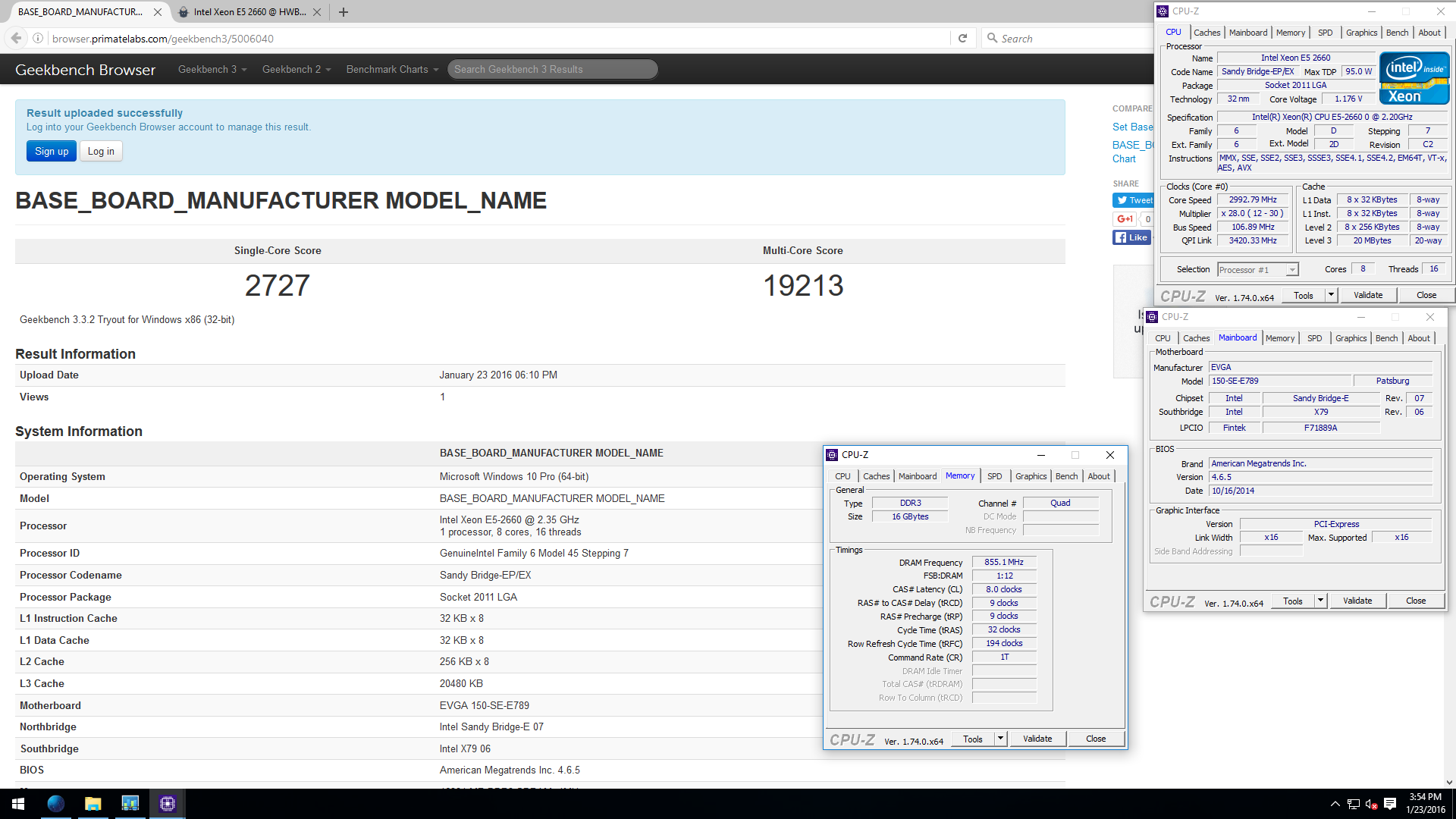Viewport: 1456px width, 819px height.
Task: Click Tools button in Memory CPU-Z window
Action: (x=973, y=739)
